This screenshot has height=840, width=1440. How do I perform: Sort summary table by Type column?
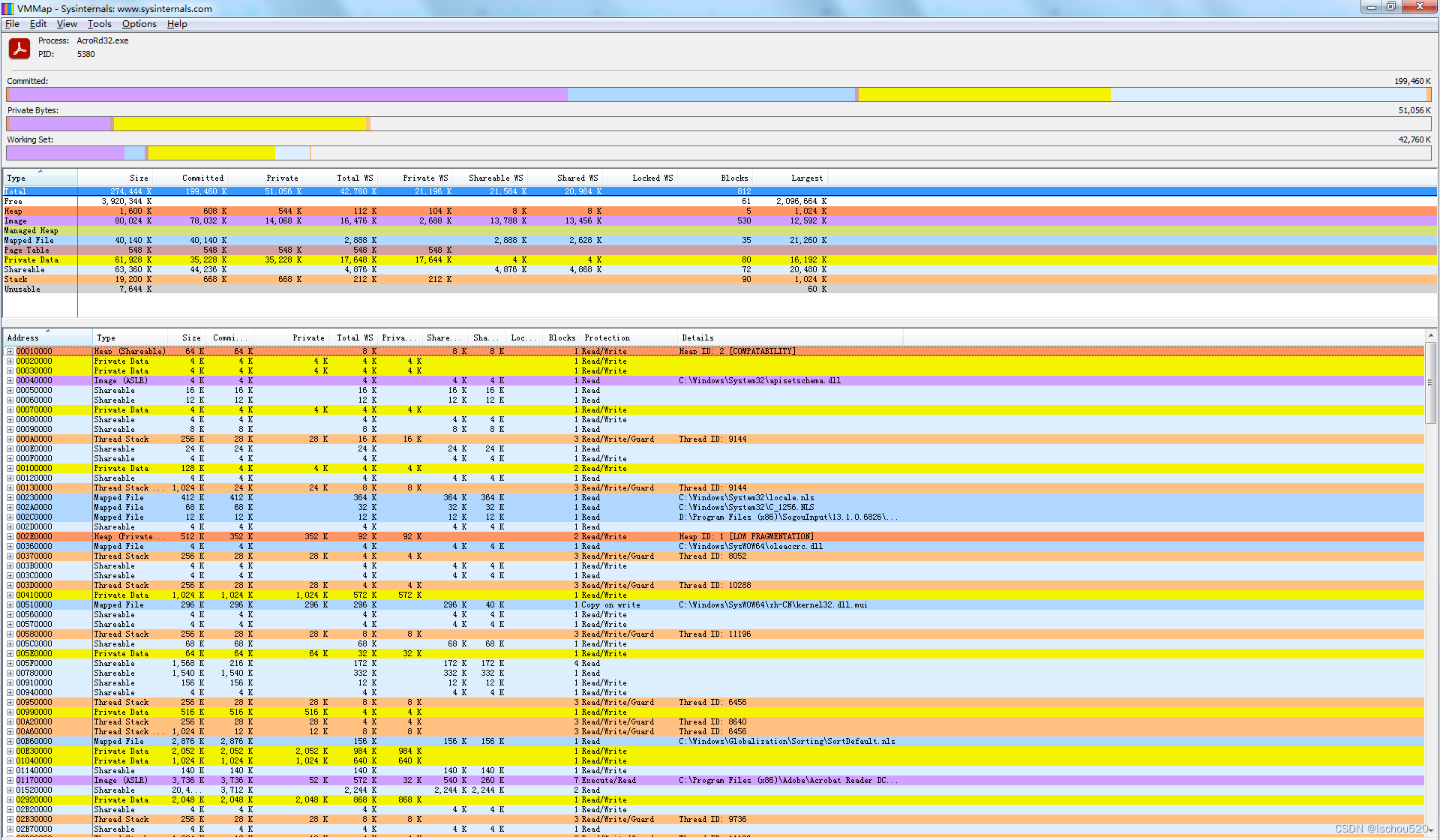click(x=40, y=178)
